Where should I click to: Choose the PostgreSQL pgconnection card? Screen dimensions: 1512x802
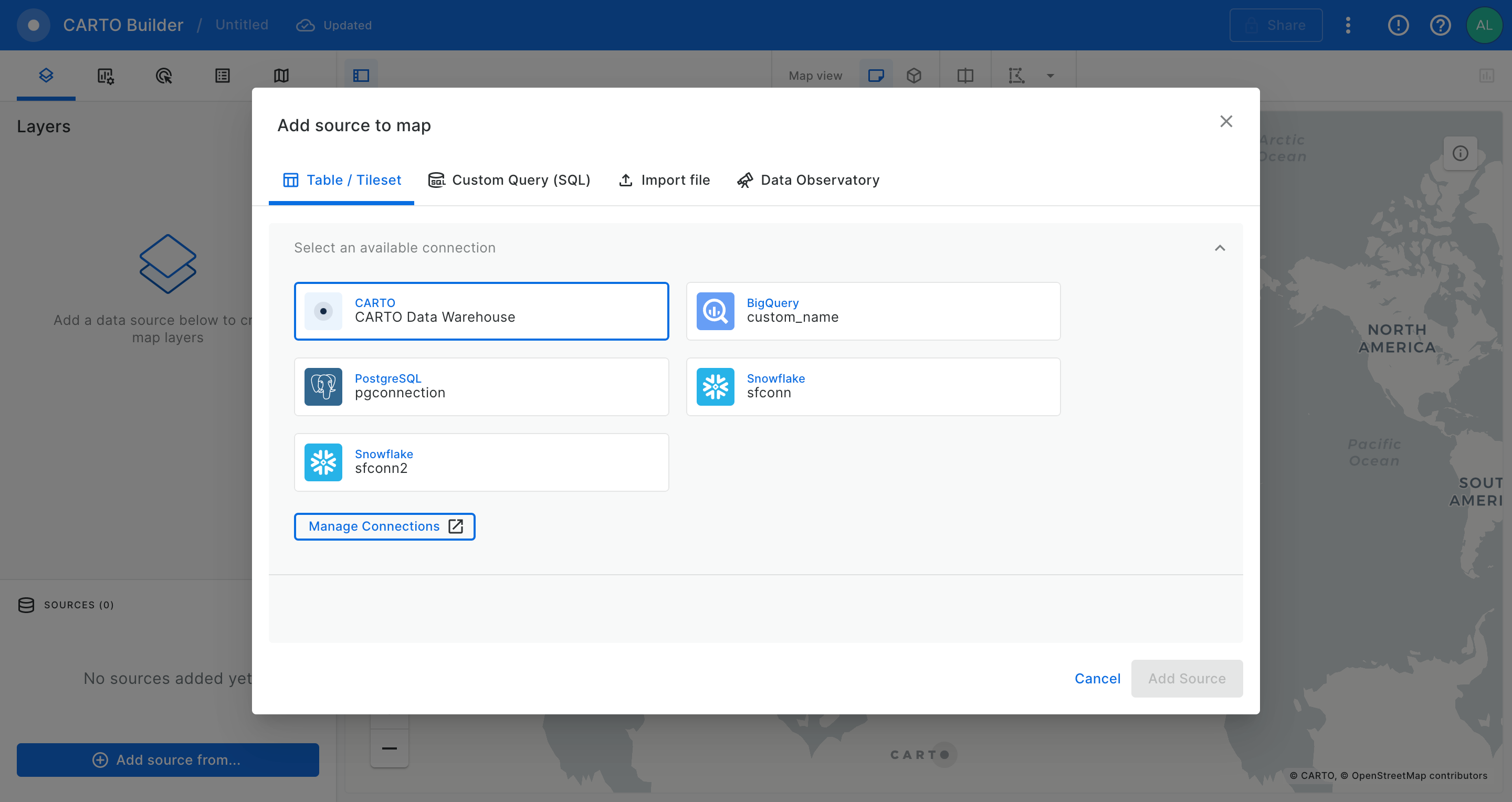pyautogui.click(x=481, y=387)
